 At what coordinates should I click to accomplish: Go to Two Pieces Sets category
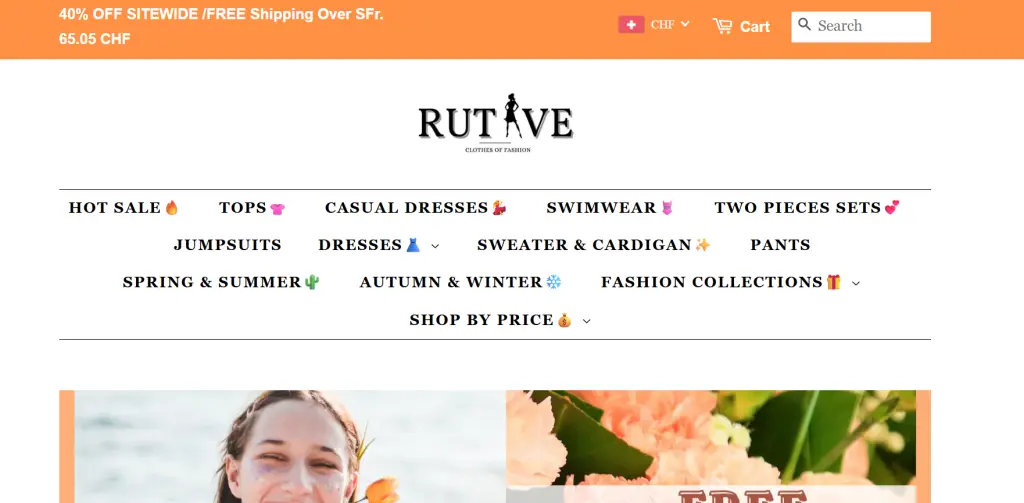click(807, 208)
